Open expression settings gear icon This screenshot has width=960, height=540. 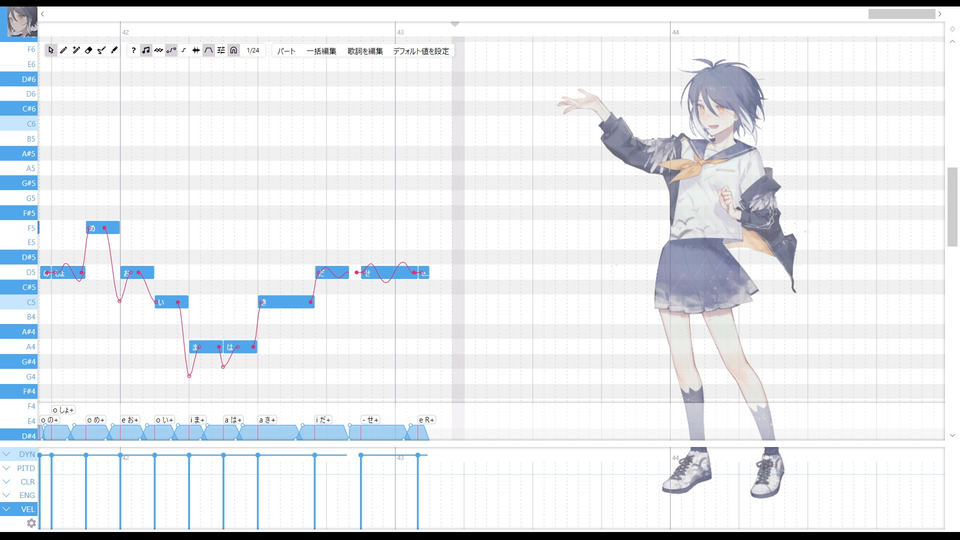[x=31, y=523]
